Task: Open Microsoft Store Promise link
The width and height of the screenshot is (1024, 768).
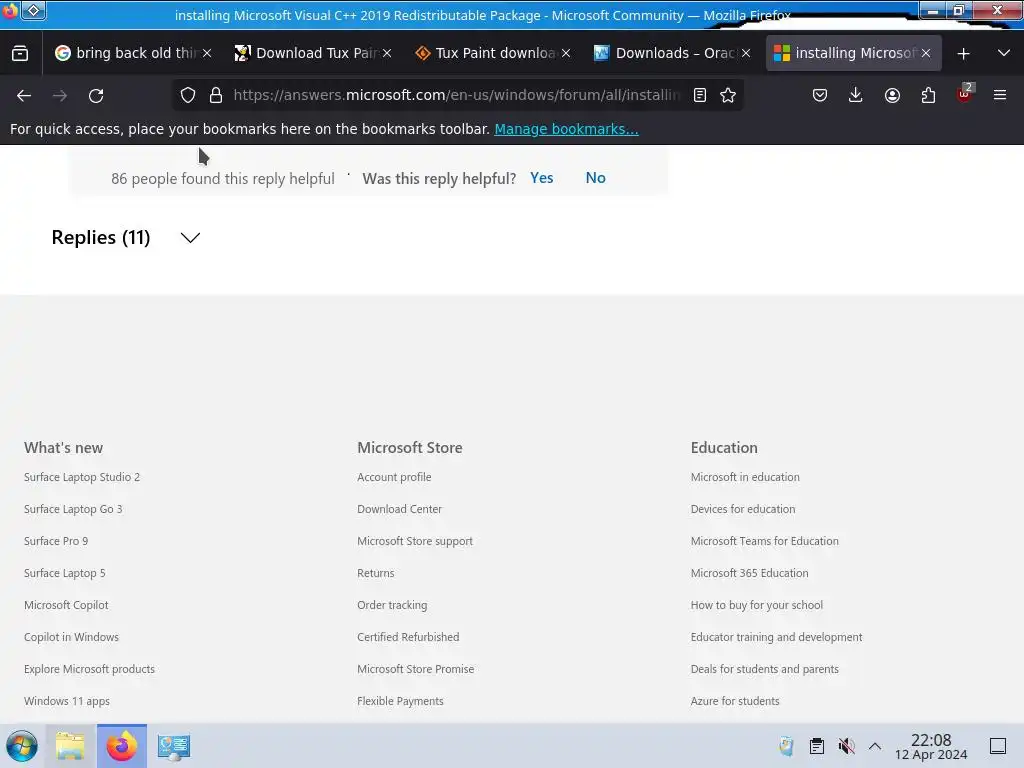Action: 415,669
